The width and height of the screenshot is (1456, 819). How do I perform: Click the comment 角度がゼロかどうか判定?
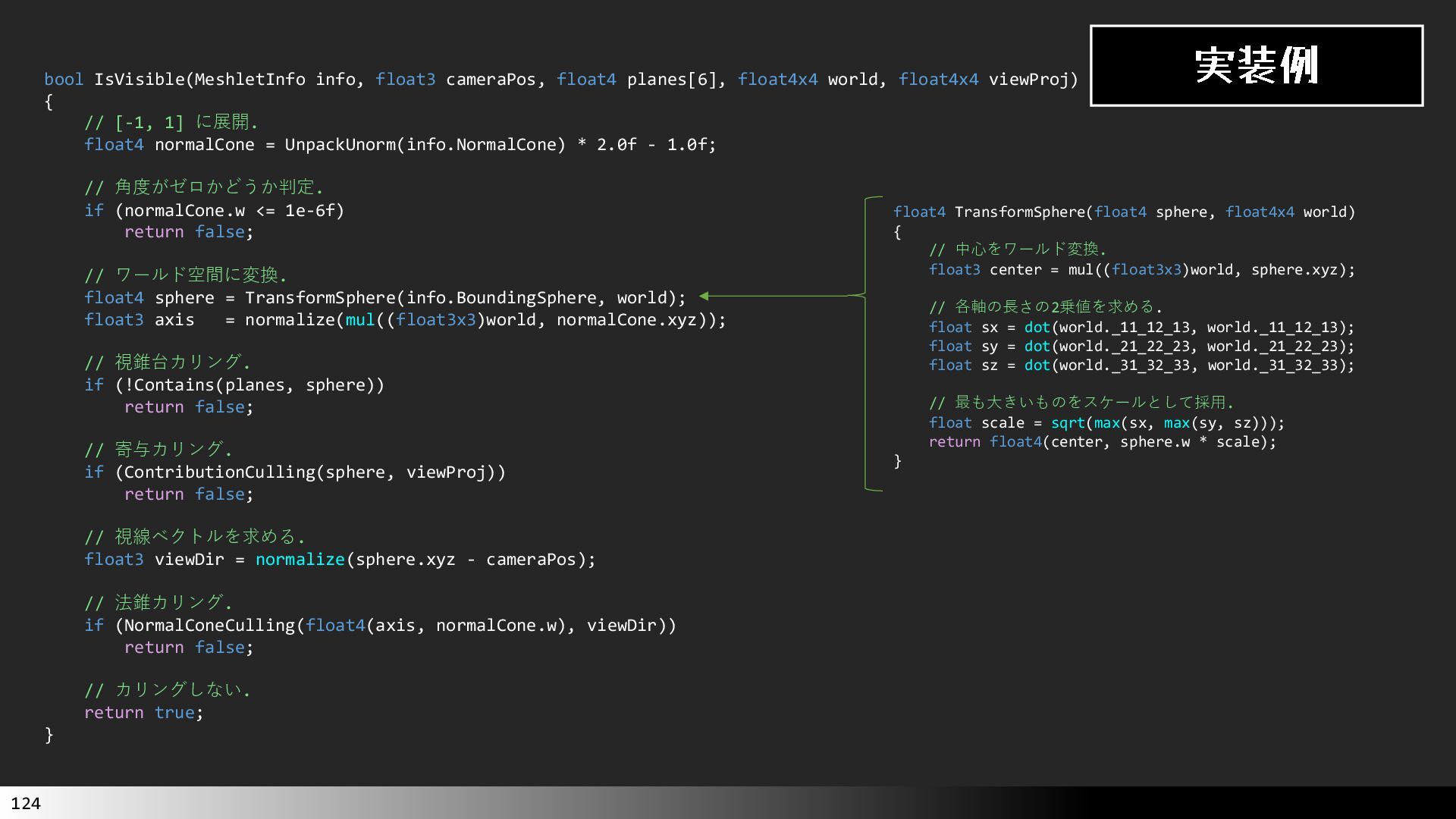[204, 187]
